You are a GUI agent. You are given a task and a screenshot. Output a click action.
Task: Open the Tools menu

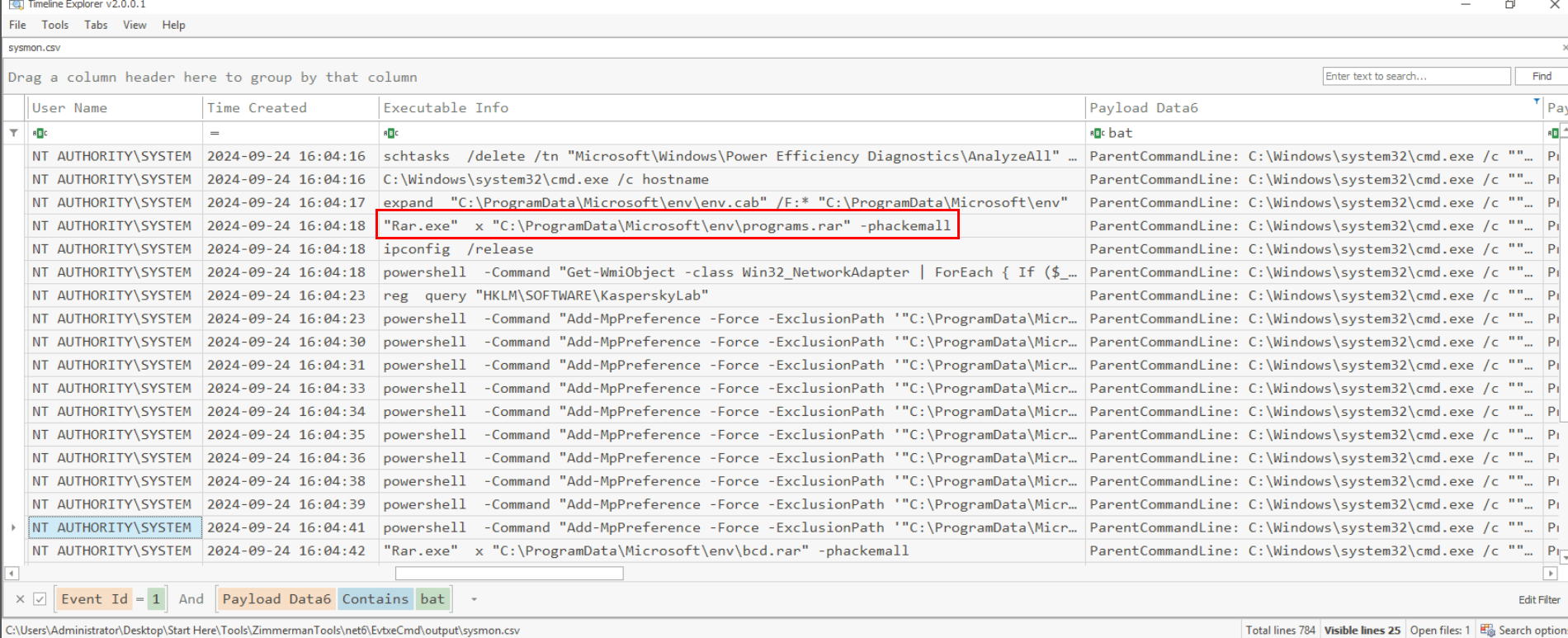click(54, 25)
